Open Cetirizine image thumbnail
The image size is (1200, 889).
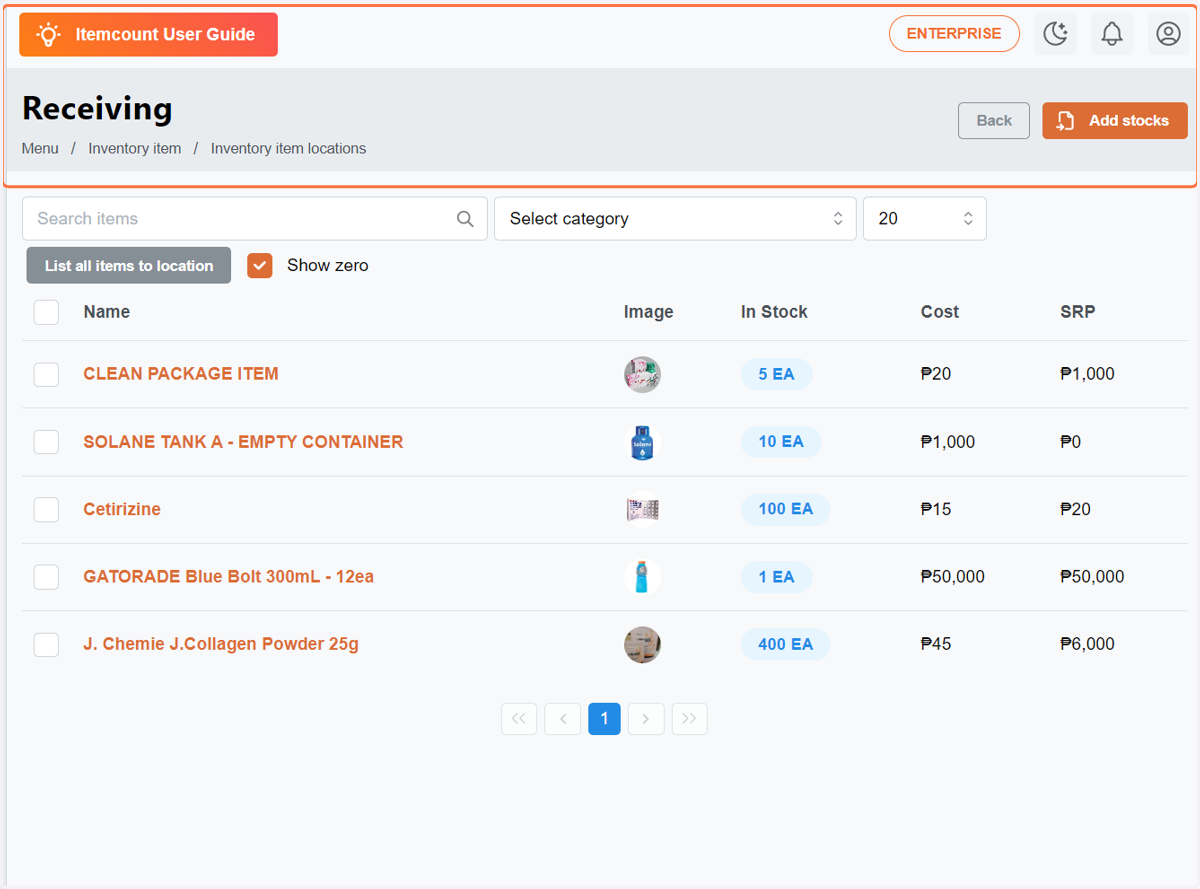[x=642, y=510]
